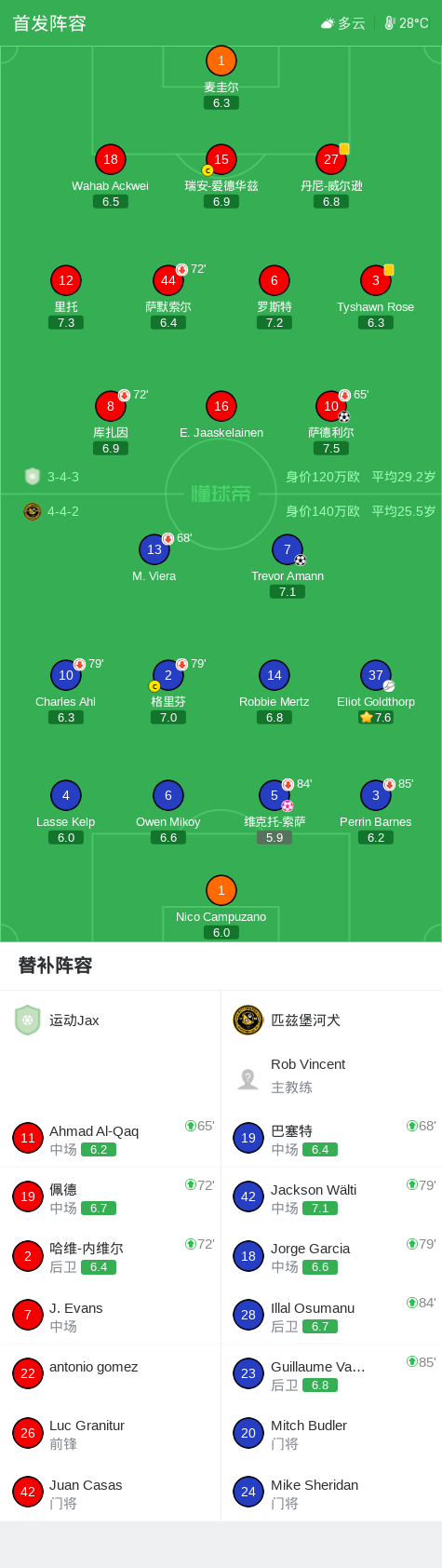The height and width of the screenshot is (1568, 442).
Task: Select Eliot Goldthorp number 37 badge
Action: (375, 675)
